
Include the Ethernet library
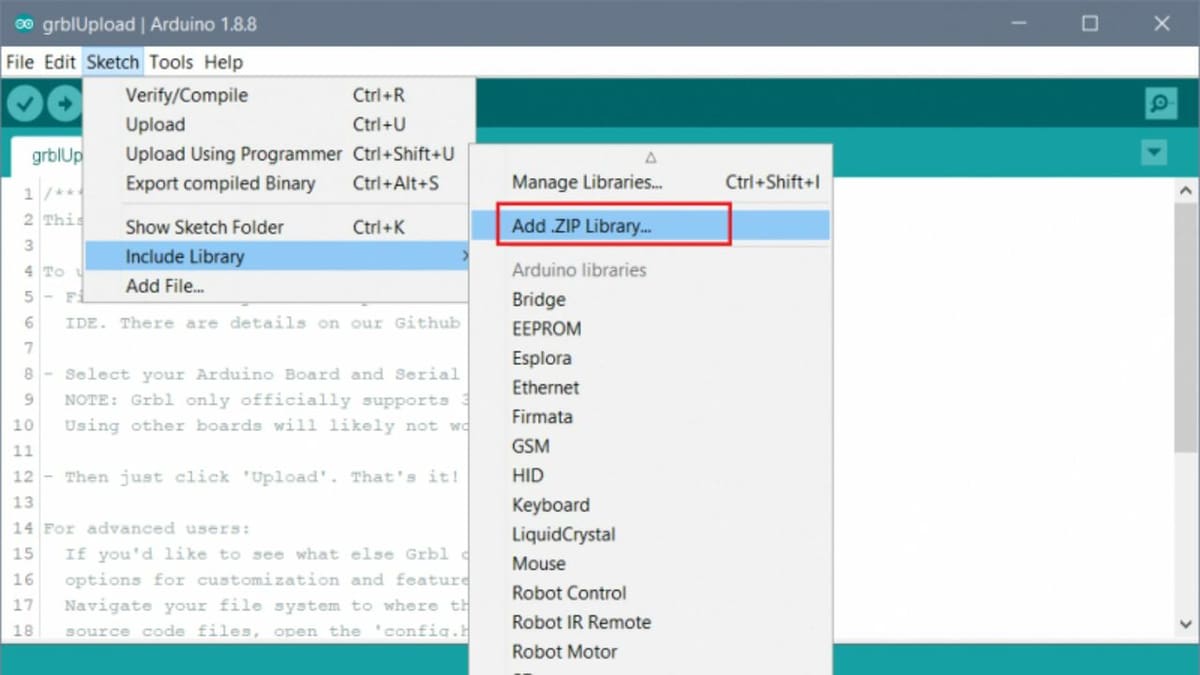pos(651,387)
